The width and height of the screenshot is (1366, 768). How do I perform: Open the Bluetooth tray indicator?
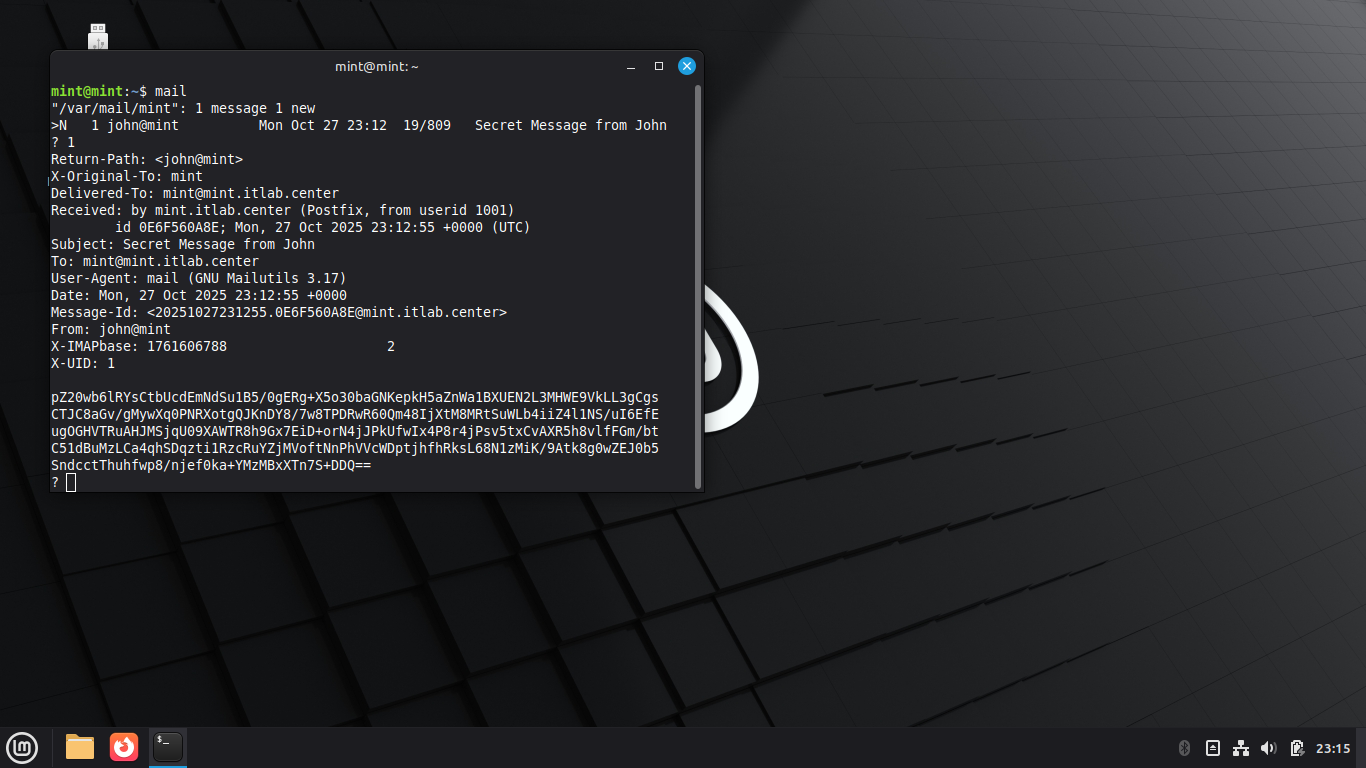point(1184,748)
